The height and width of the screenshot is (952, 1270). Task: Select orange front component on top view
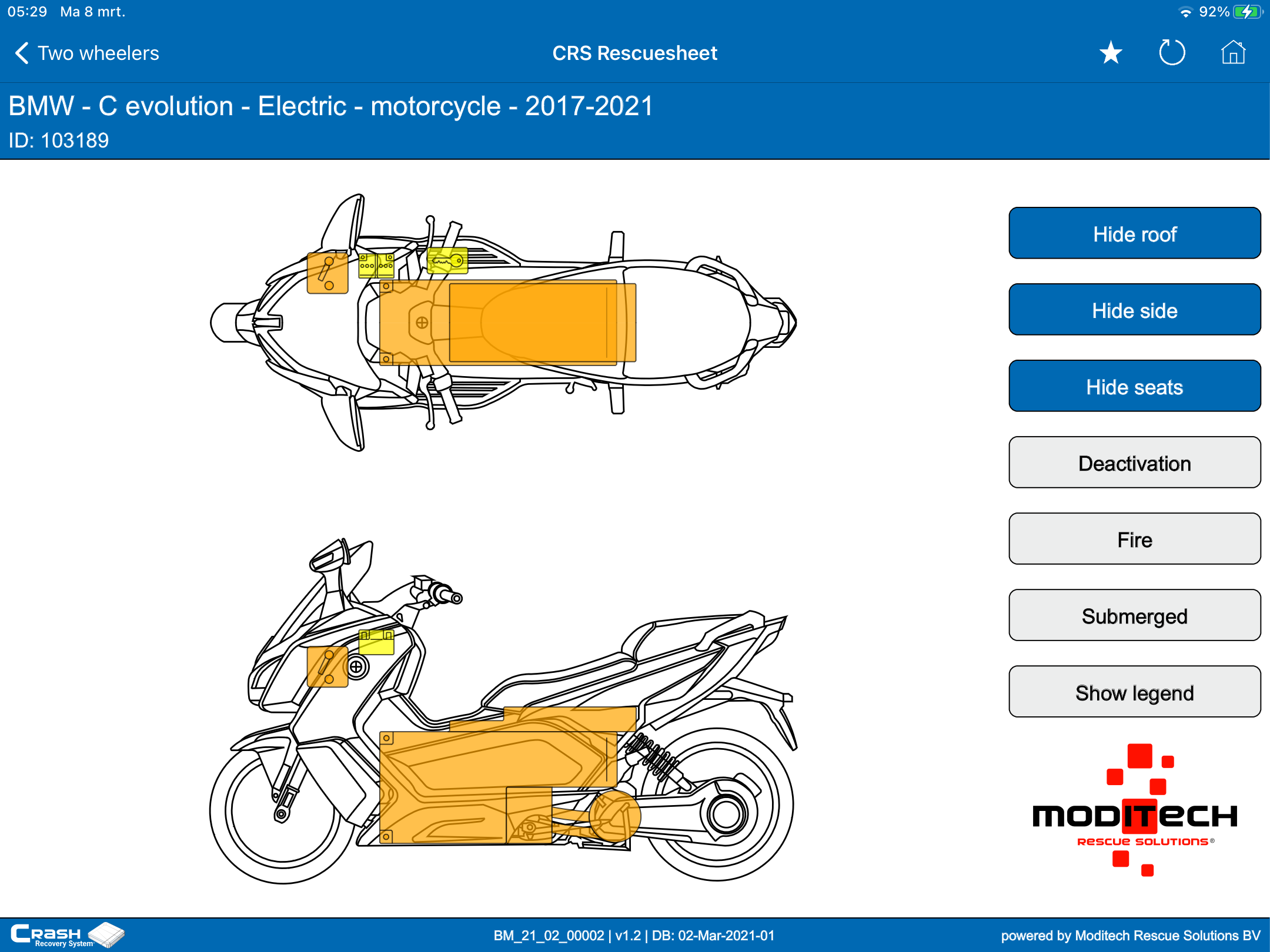click(x=327, y=273)
